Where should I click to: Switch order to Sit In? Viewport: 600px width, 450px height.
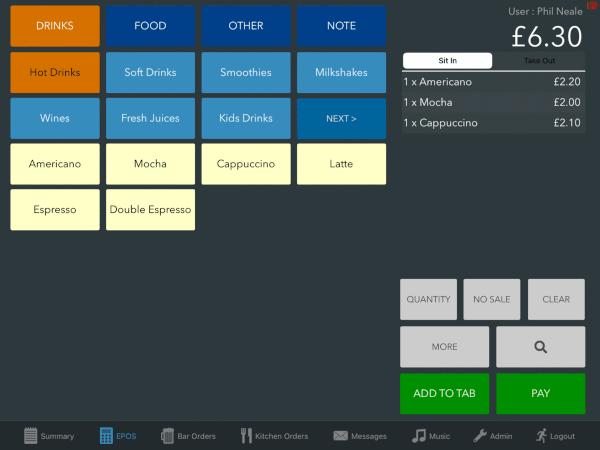(447, 61)
